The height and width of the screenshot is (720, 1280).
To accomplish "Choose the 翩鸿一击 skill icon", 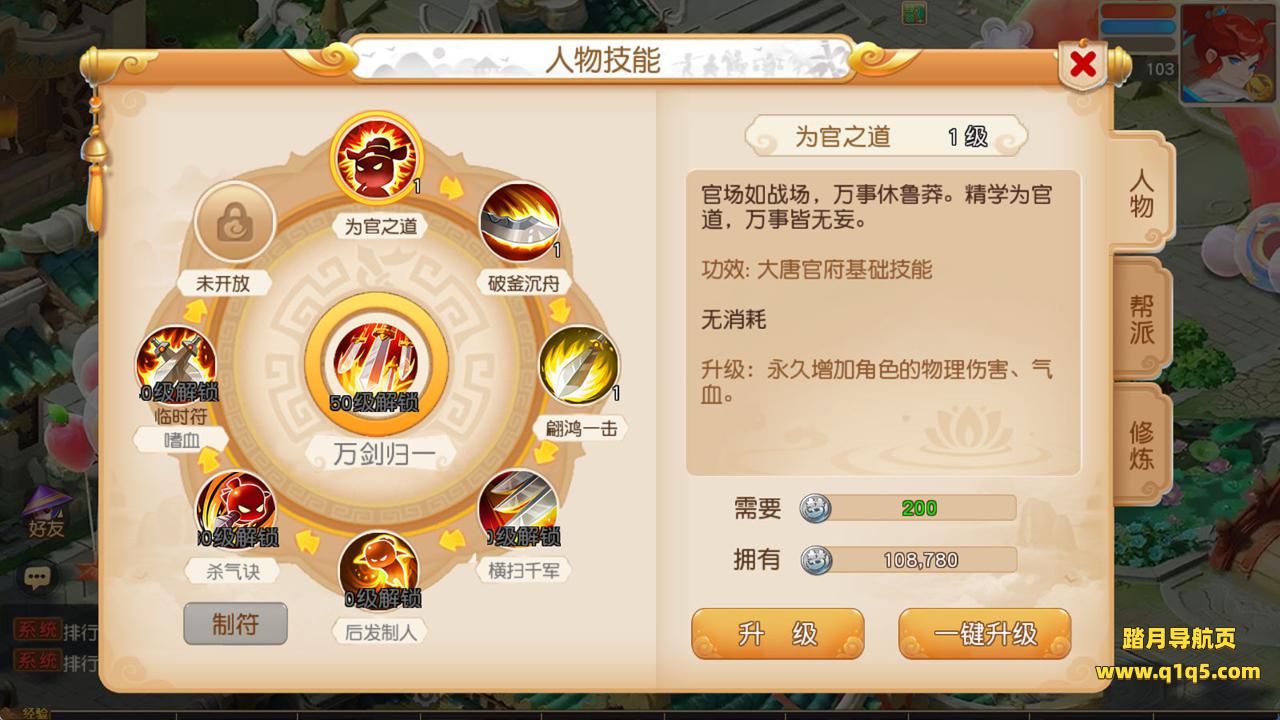I will pos(580,366).
